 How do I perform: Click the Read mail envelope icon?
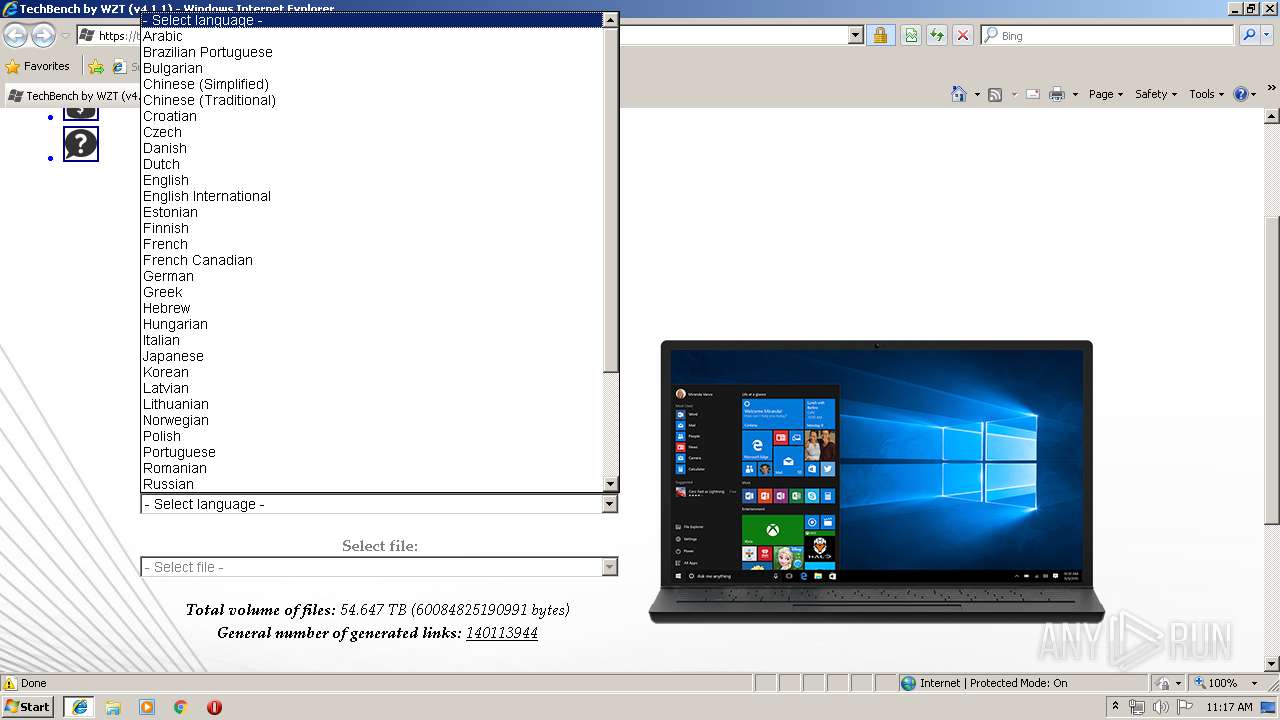tap(1032, 94)
